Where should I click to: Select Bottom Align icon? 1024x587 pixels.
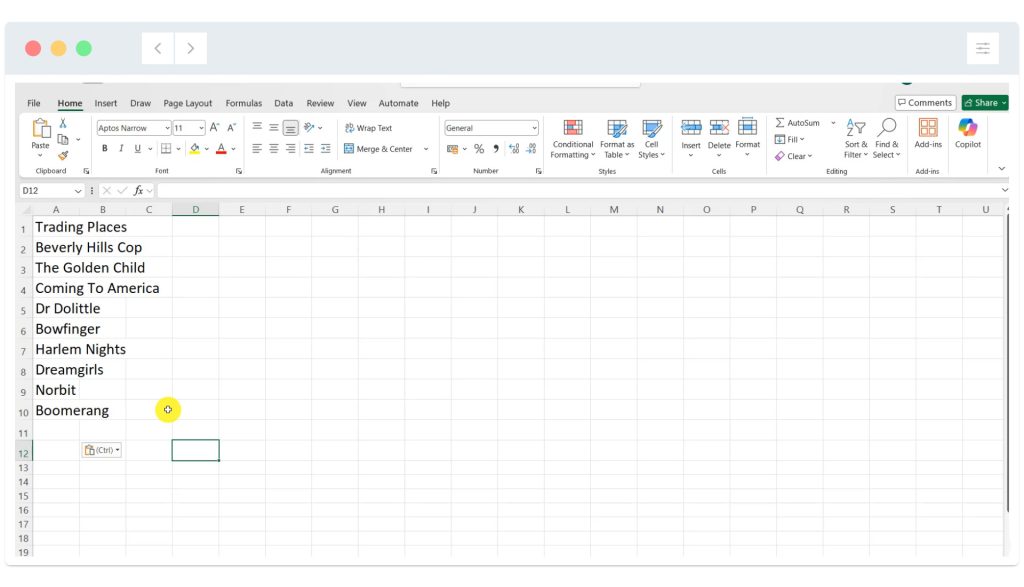[x=291, y=127]
